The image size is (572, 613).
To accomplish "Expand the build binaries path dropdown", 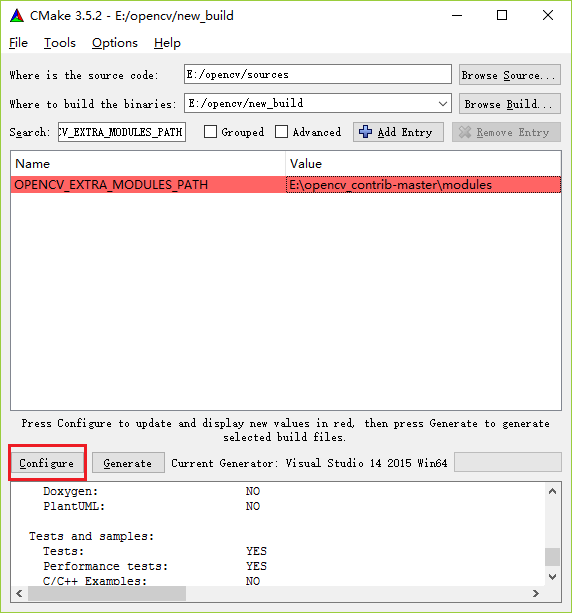I will tap(443, 104).
